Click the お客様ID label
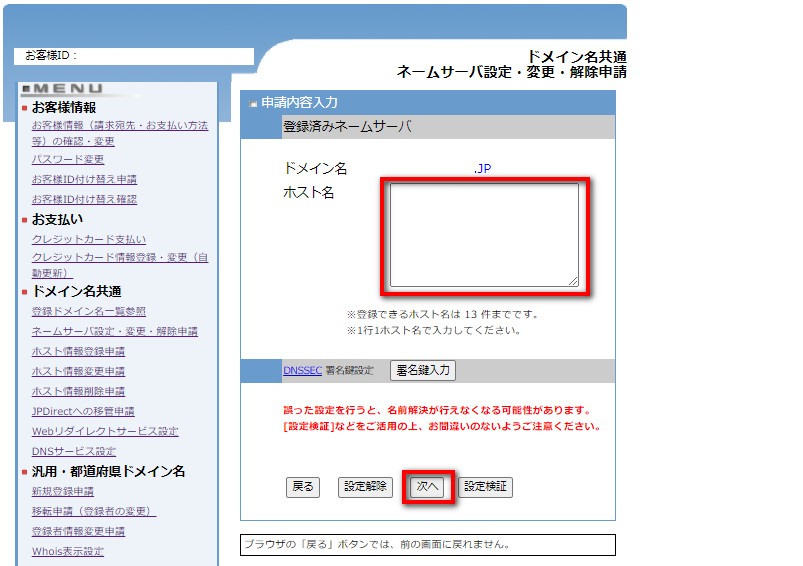This screenshot has height=566, width=803. click(x=51, y=55)
